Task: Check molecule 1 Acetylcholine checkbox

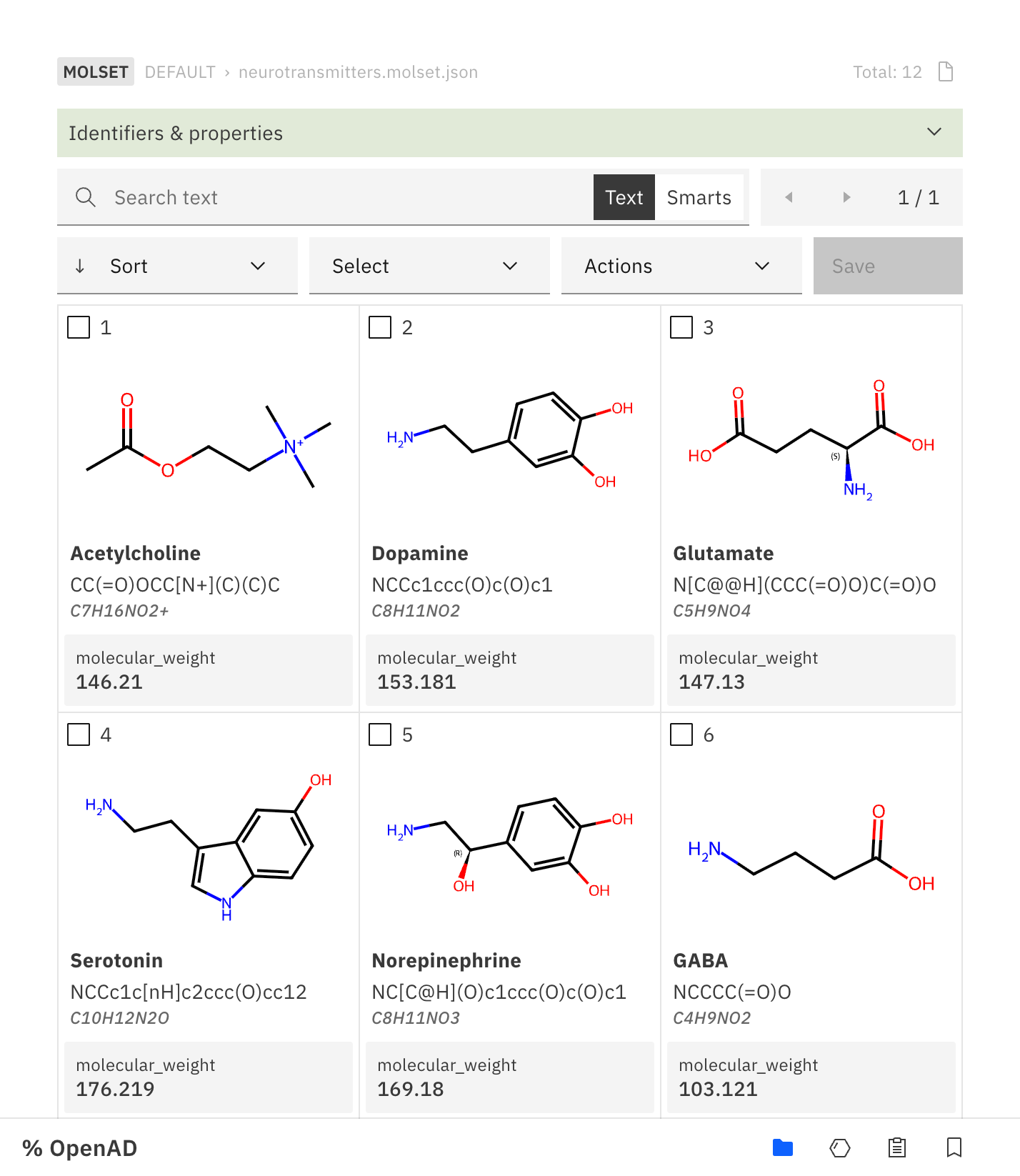Action: (x=79, y=327)
